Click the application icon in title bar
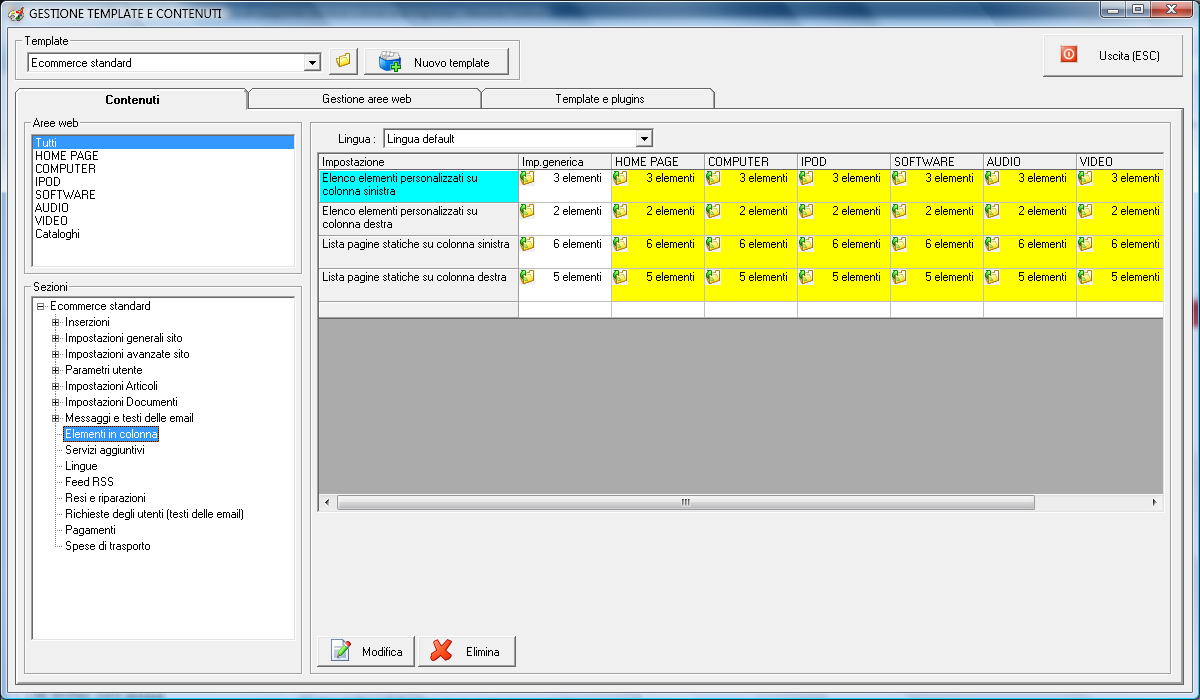Viewport: 1200px width, 700px height. click(x=15, y=14)
